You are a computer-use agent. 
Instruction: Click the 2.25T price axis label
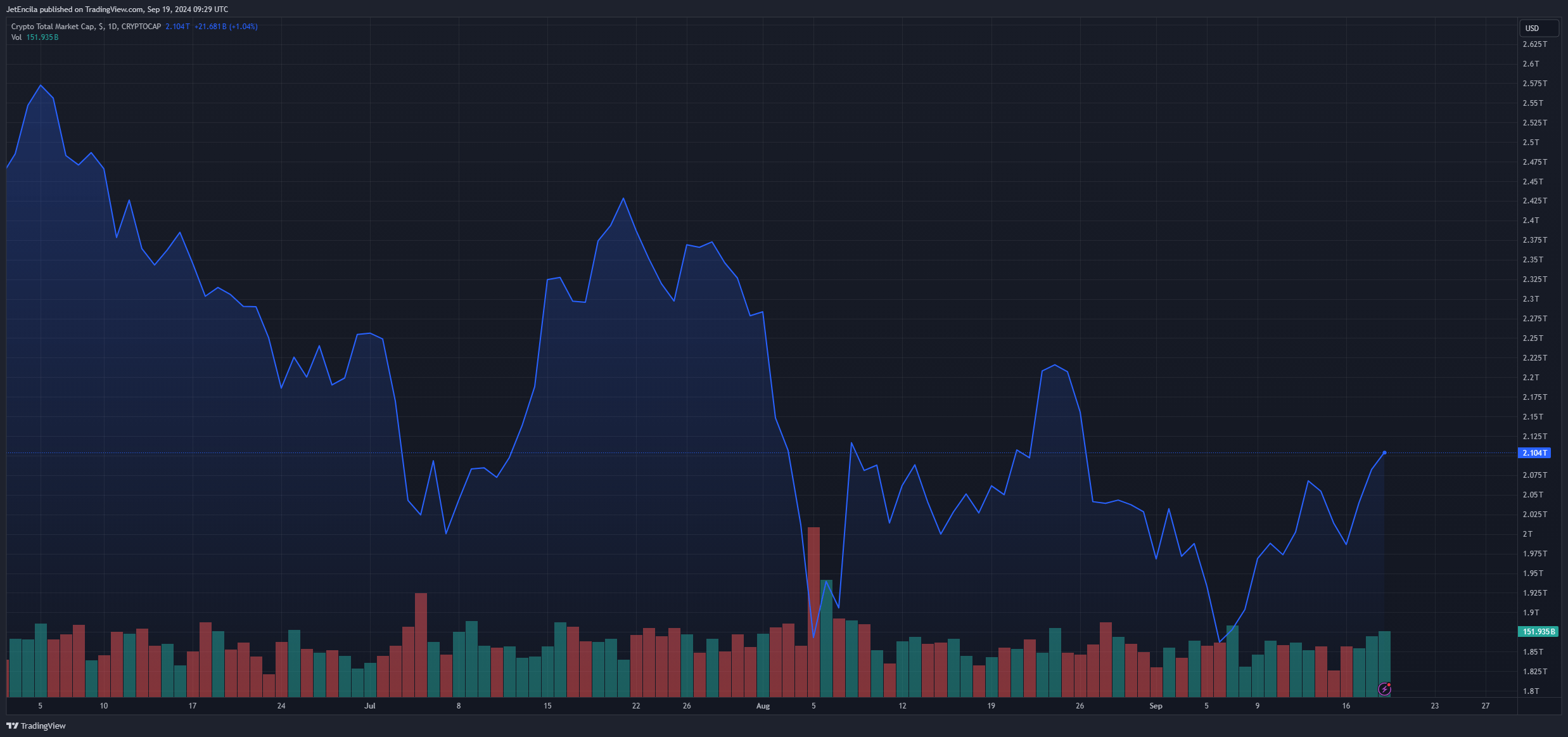[1533, 338]
